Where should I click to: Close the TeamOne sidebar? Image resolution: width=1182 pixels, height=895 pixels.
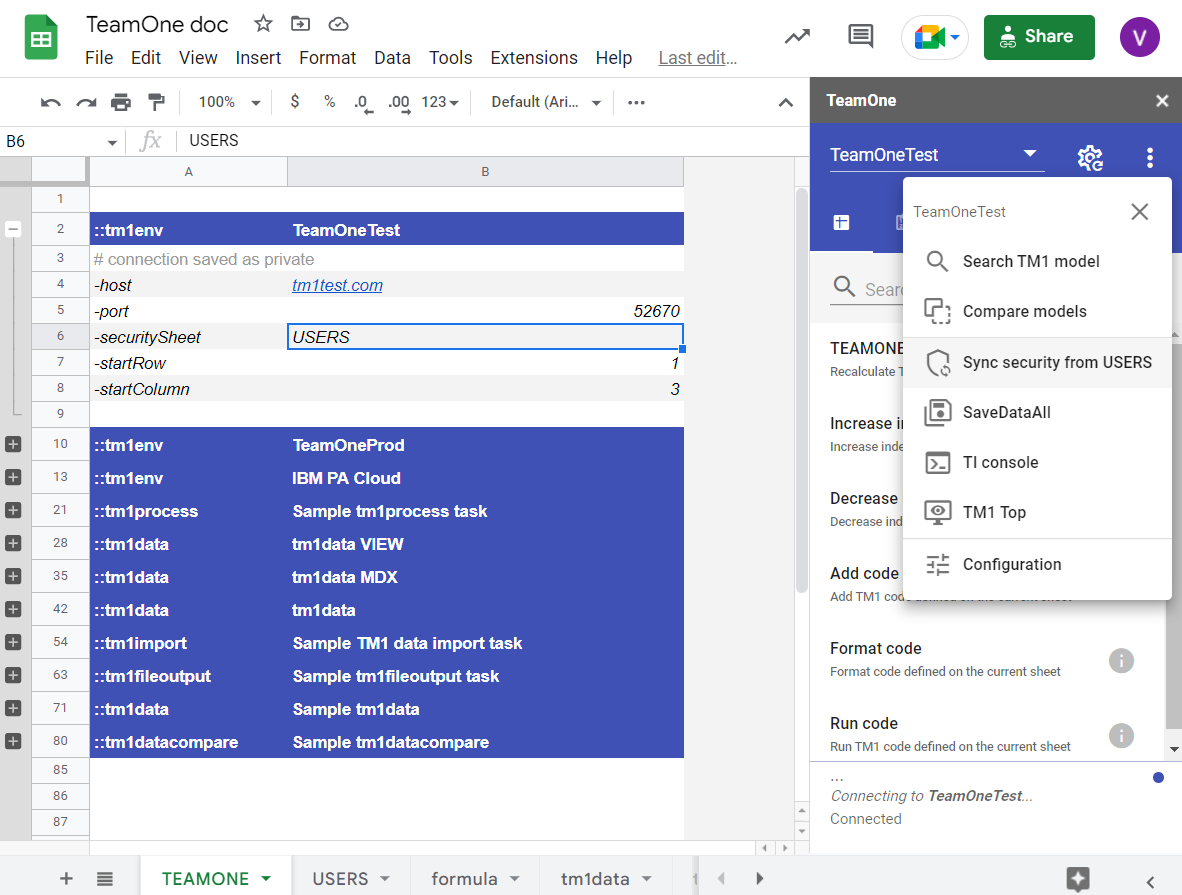click(1162, 100)
